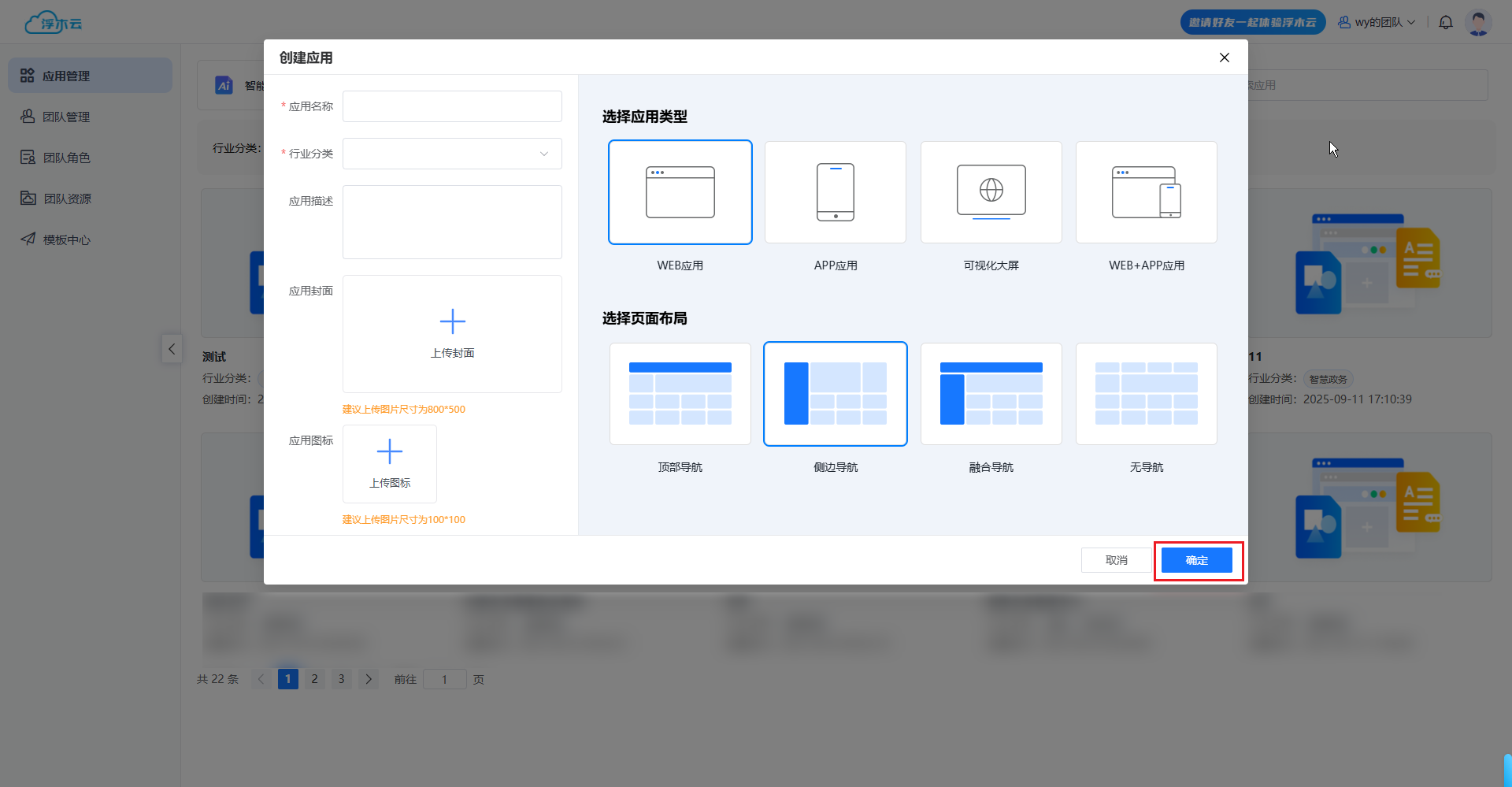This screenshot has width=1512, height=787.
Task: Open 团队管理 in the sidebar
Action: [66, 117]
